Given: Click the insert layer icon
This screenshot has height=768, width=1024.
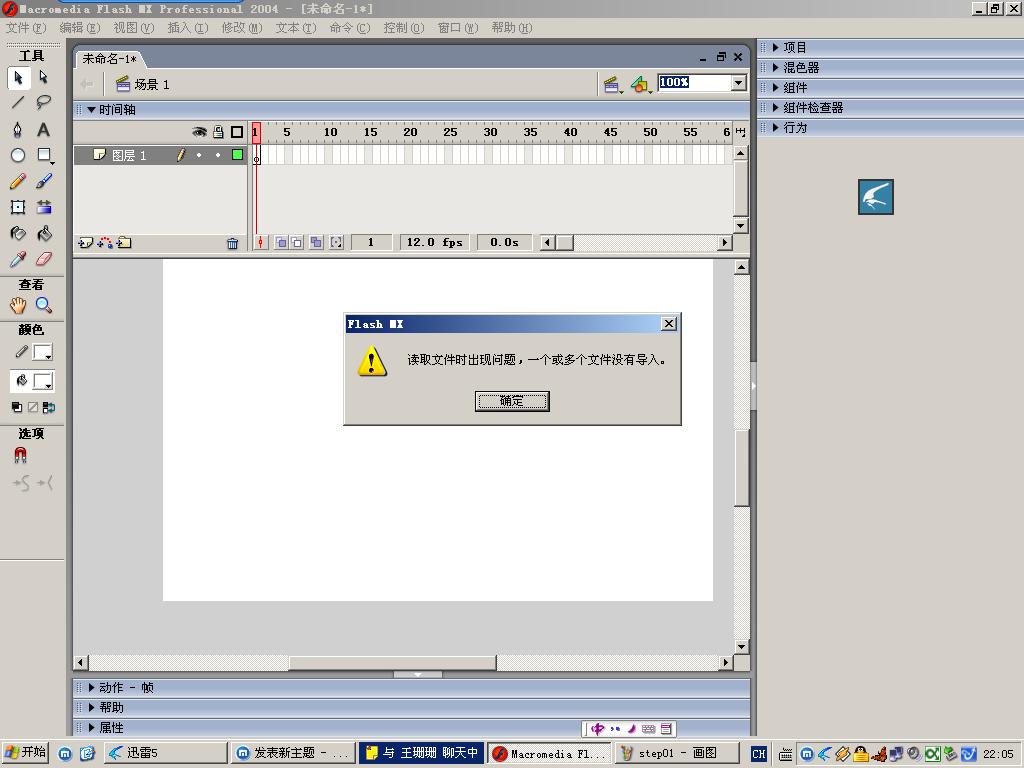Looking at the screenshot, I should (86, 243).
